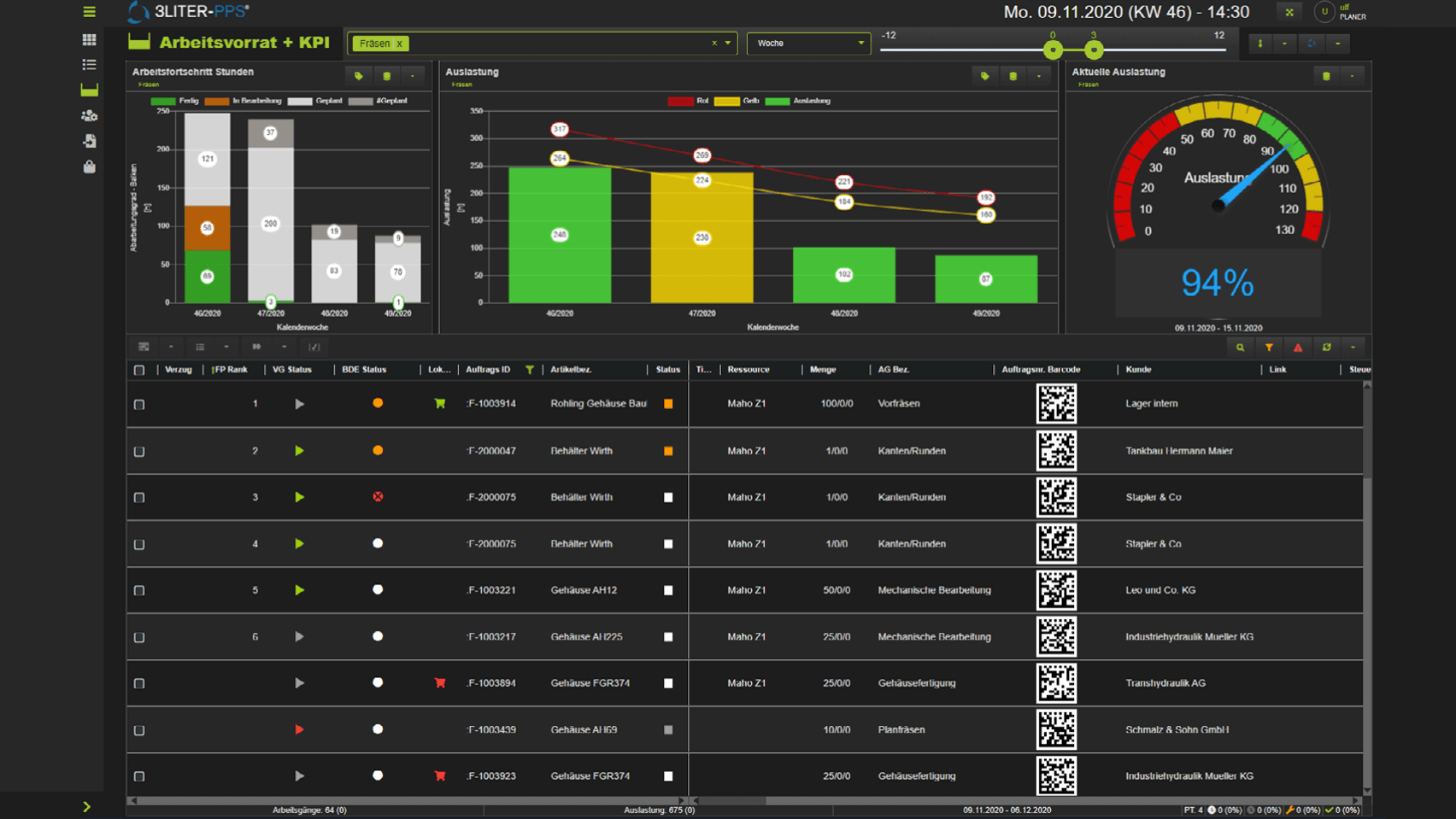The image size is (1456, 819).
Task: Click the green refresh icon in grid toolbar
Action: tap(1326, 348)
